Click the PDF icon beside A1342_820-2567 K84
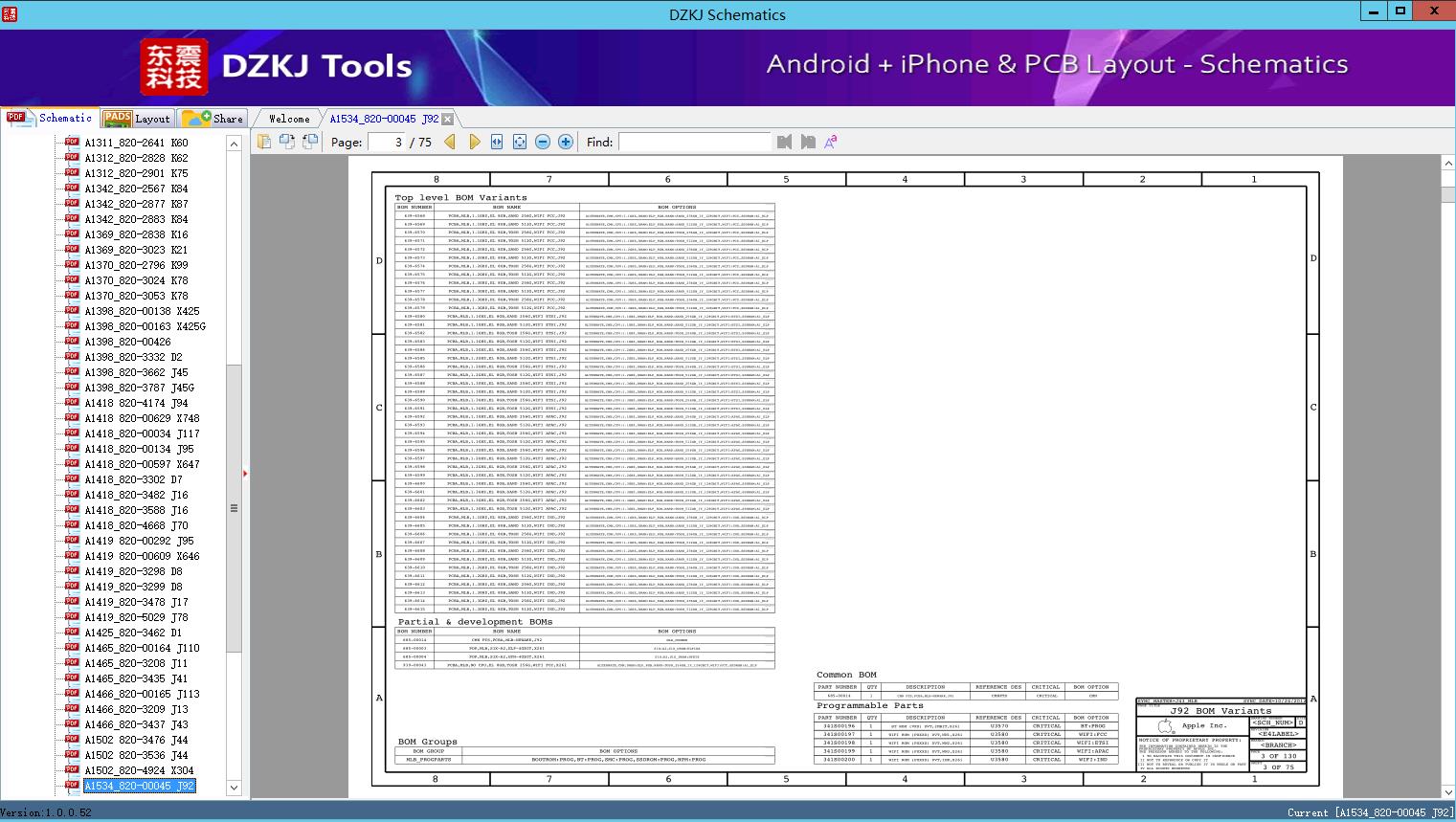 click(x=72, y=189)
